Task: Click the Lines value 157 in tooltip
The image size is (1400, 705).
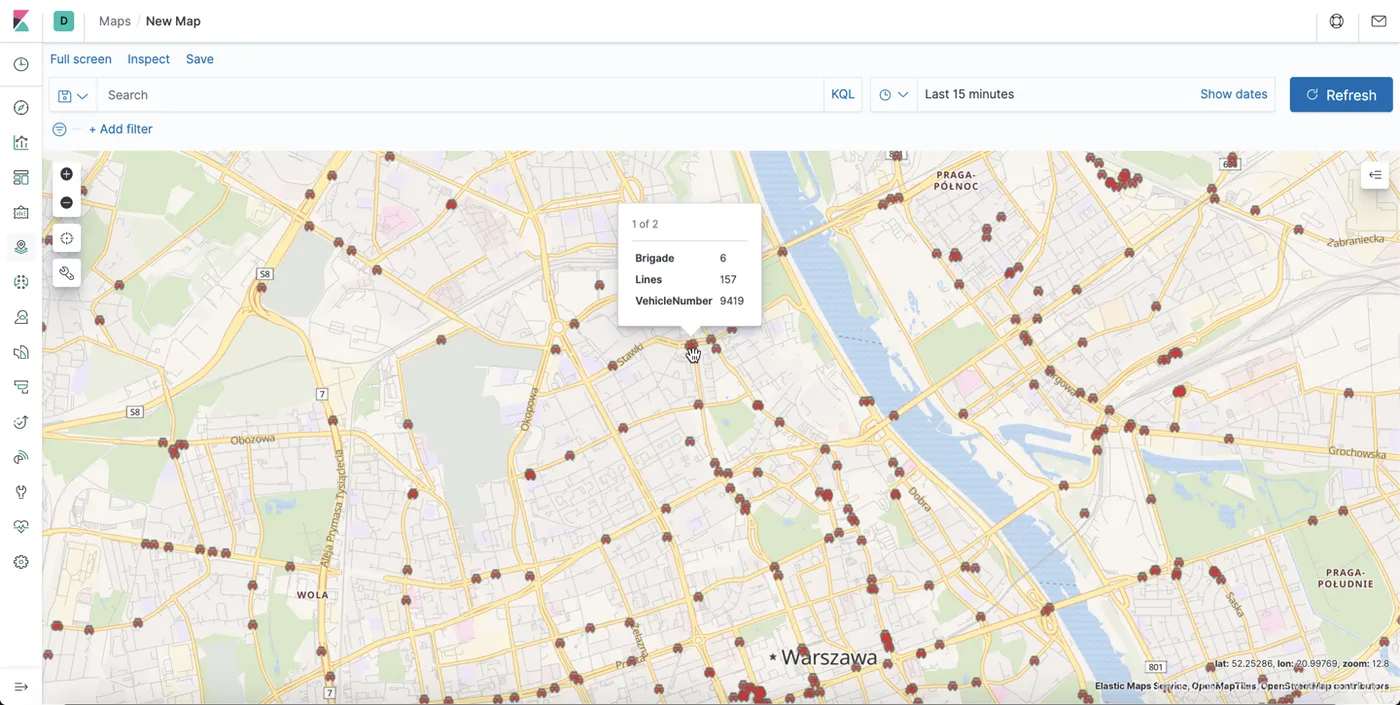Action: 728,279
